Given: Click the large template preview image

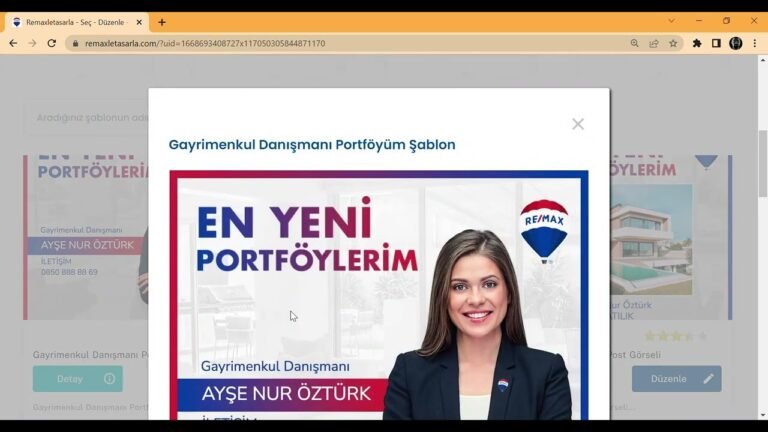Looking at the screenshot, I should (x=379, y=295).
